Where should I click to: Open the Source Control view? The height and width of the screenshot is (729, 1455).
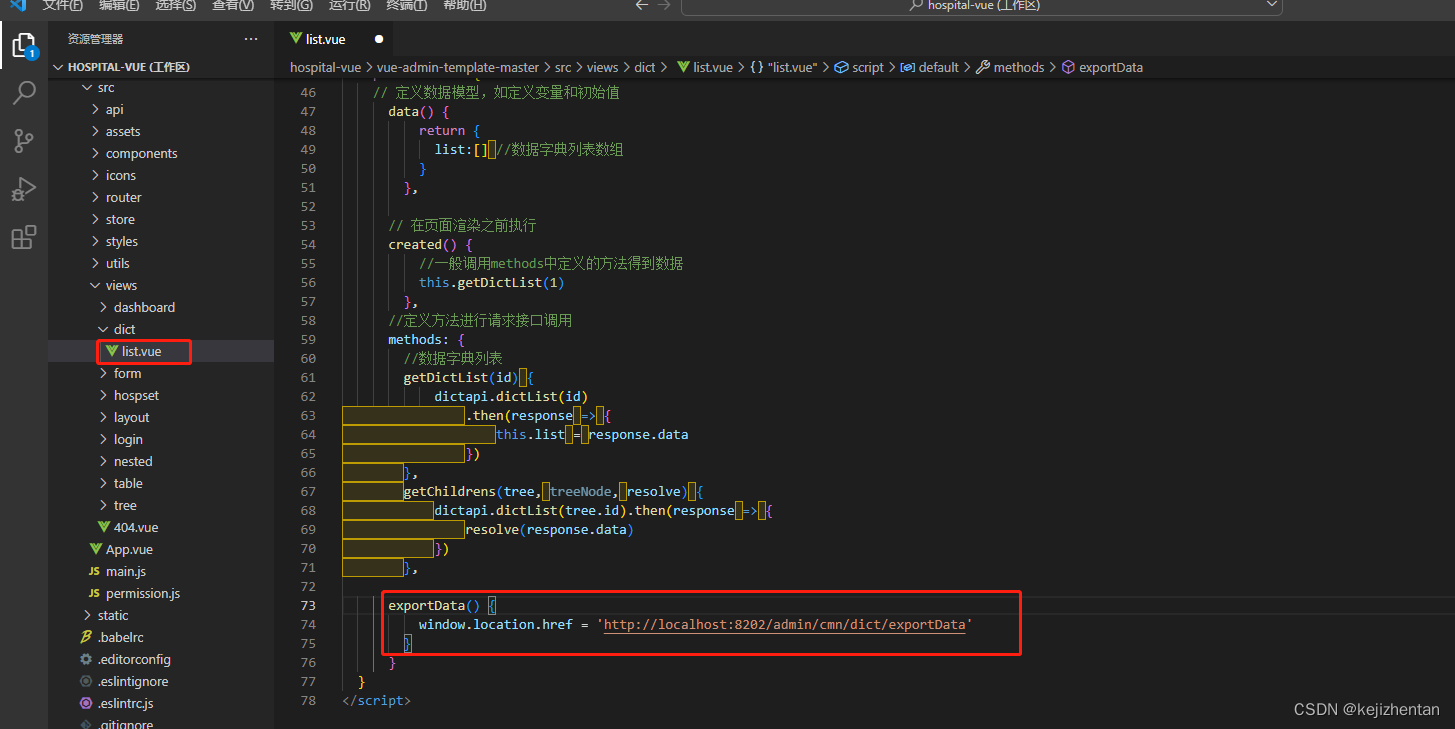click(x=24, y=141)
